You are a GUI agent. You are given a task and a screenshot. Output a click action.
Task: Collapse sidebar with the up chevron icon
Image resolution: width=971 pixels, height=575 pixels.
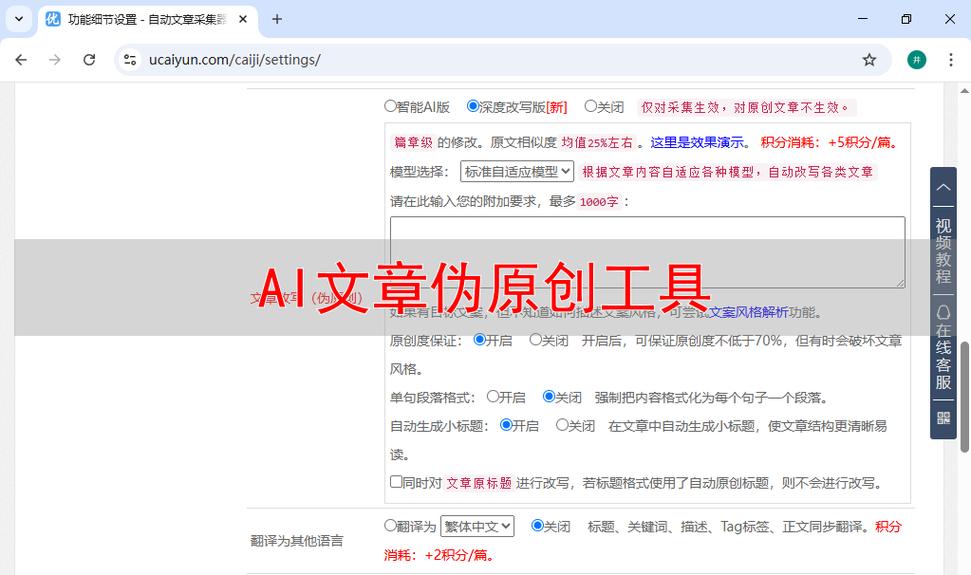[943, 187]
